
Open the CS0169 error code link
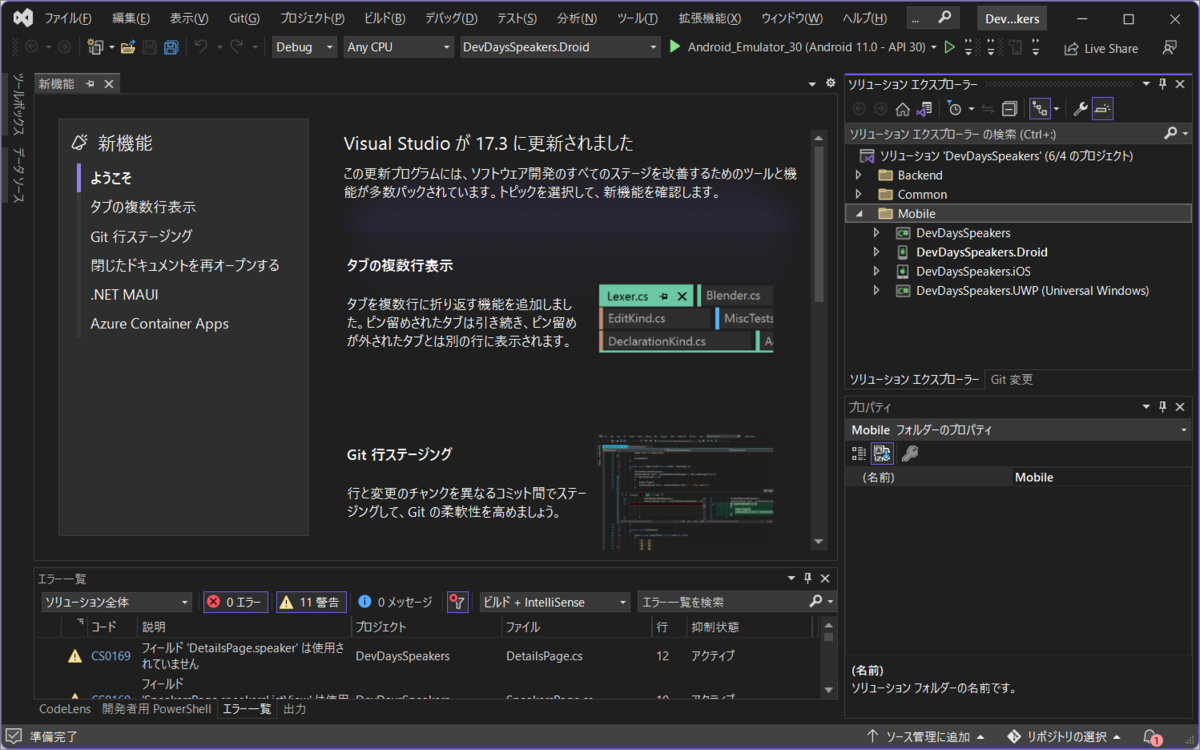[111, 656]
